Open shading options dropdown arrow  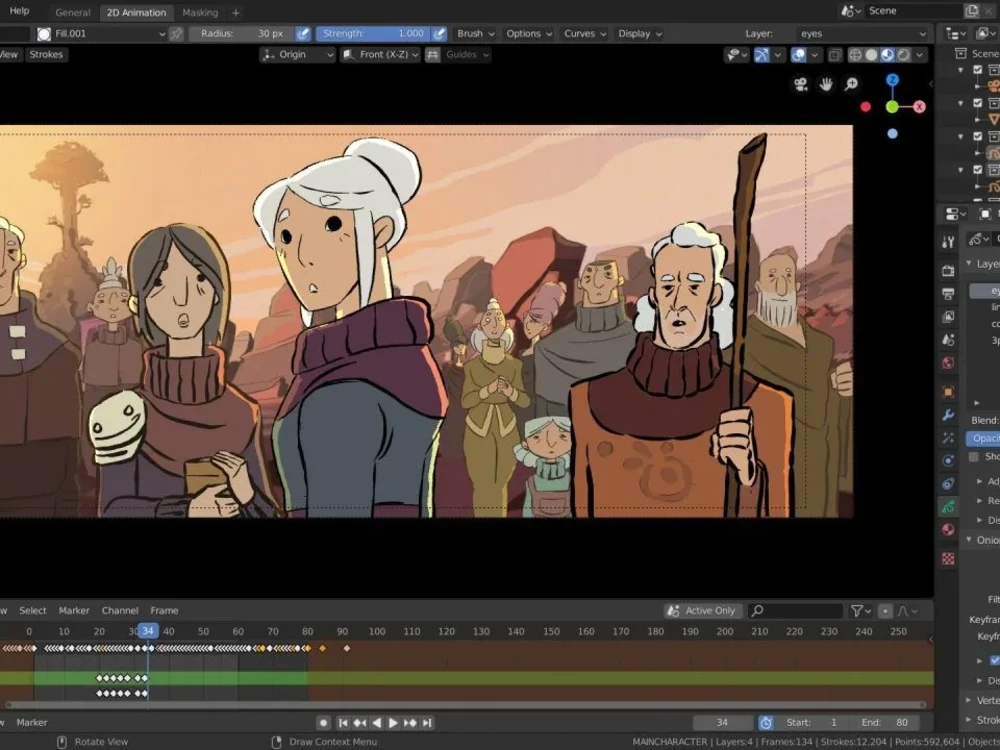pyautogui.click(x=920, y=55)
